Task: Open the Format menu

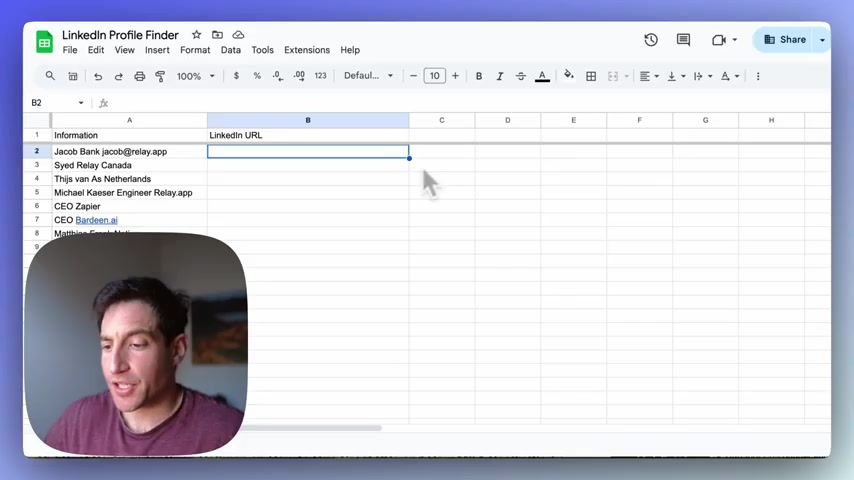Action: (x=195, y=50)
